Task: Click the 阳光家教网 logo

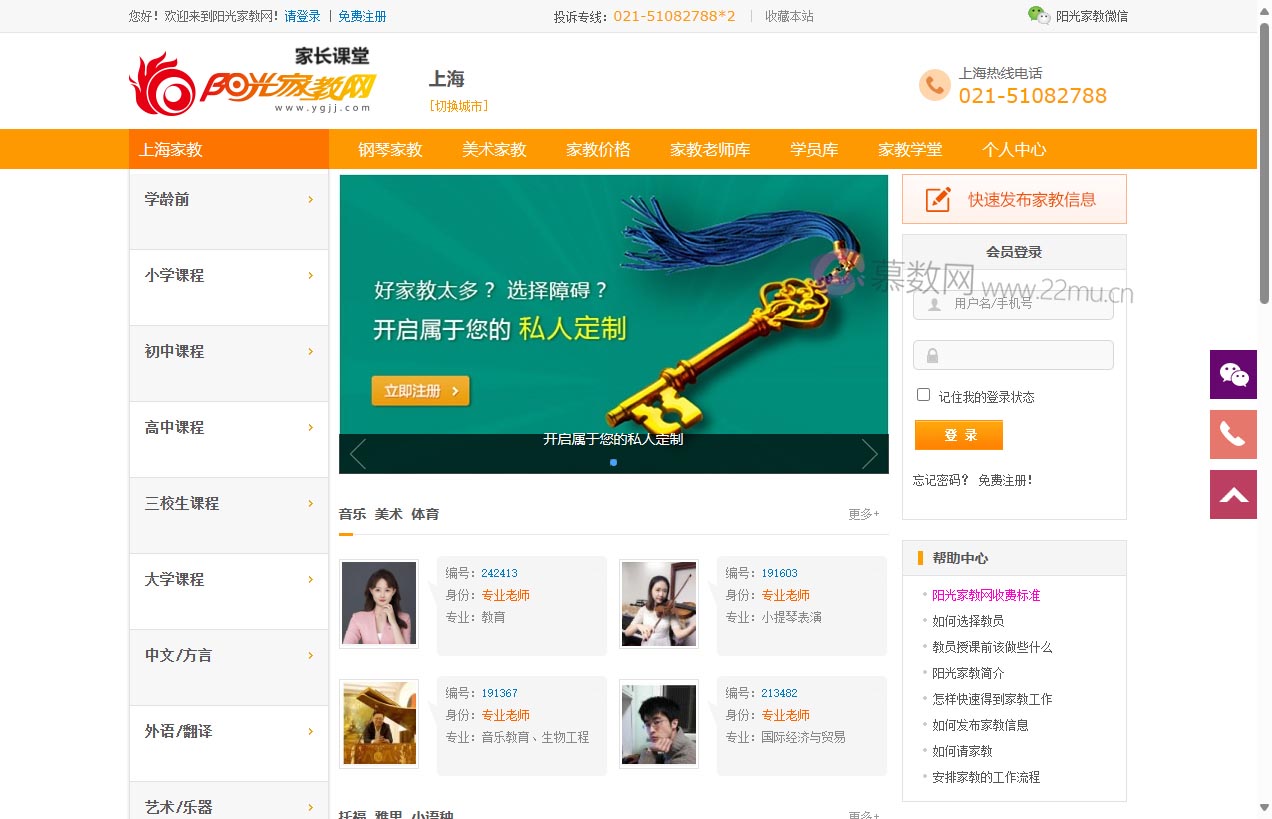Action: (x=250, y=80)
